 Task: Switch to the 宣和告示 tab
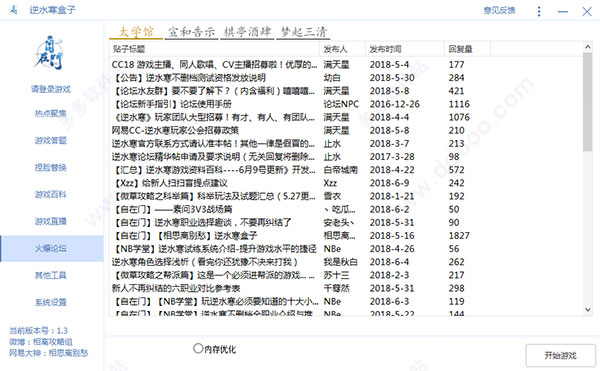click(x=191, y=32)
